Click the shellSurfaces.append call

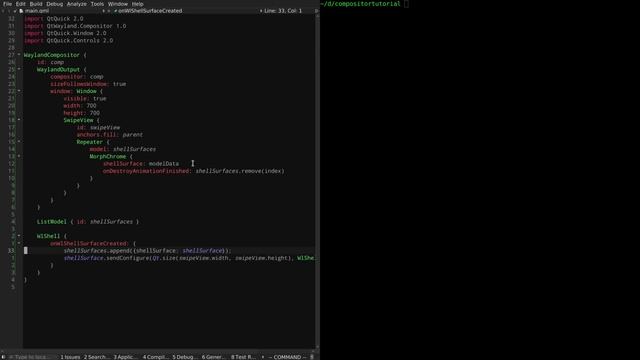tap(147, 250)
